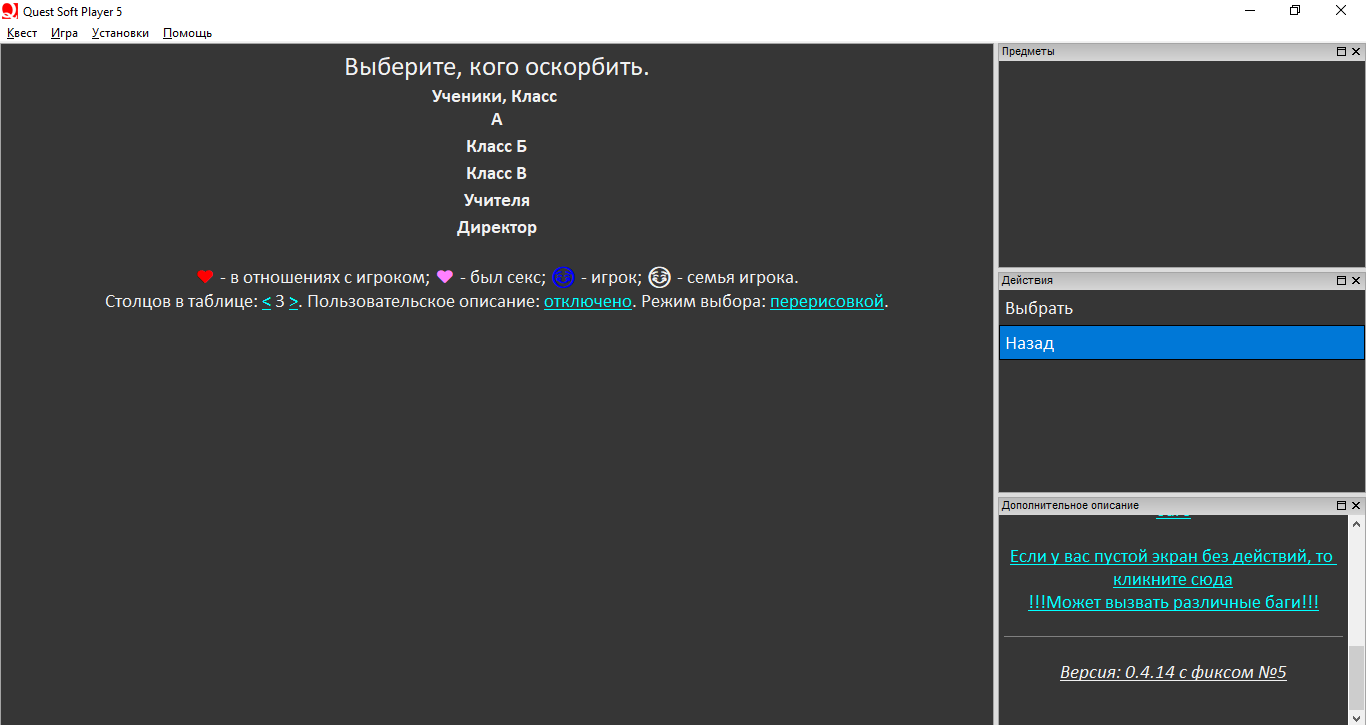Undock the Действия panel with its float icon
1366x725 pixels.
pyautogui.click(x=1341, y=281)
